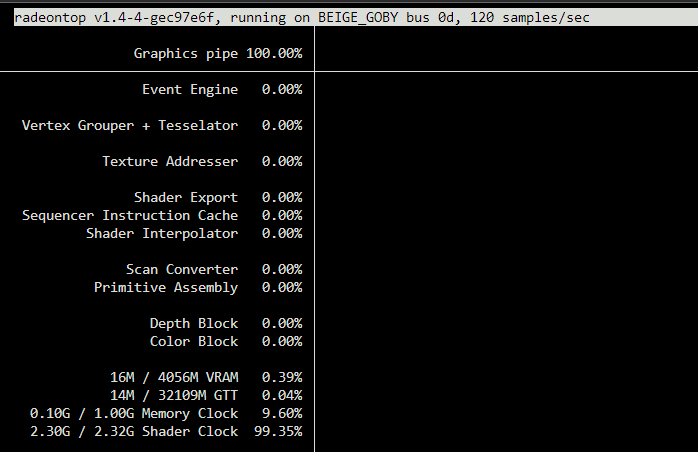Click the 16M / 4056M VRAM line
698x452 pixels.
point(206,378)
